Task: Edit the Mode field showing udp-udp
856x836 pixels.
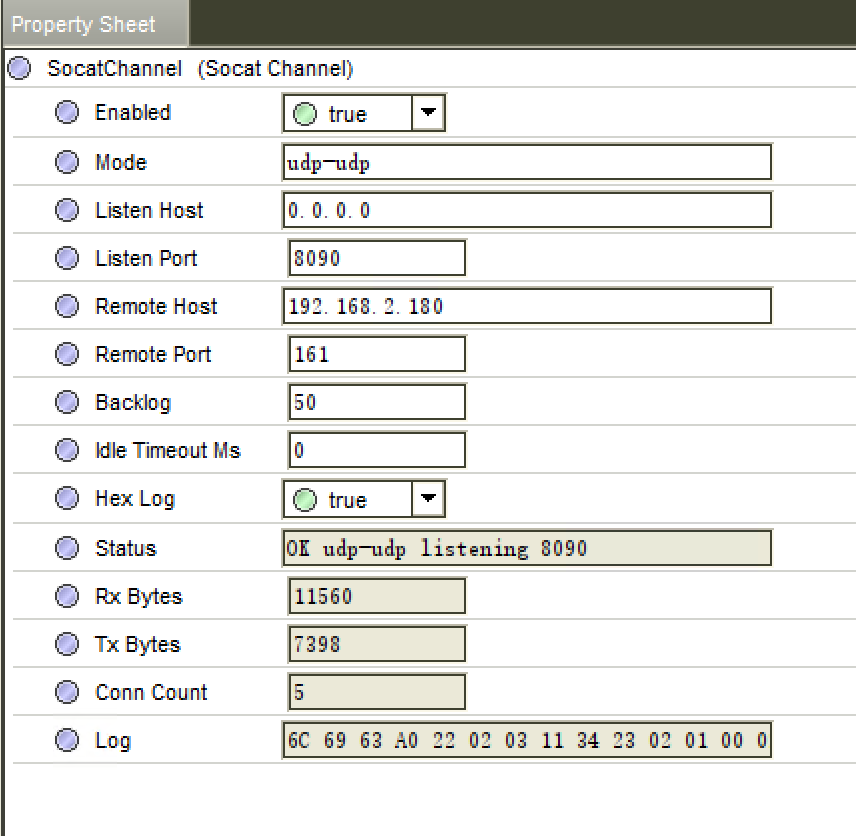Action: pos(527,162)
